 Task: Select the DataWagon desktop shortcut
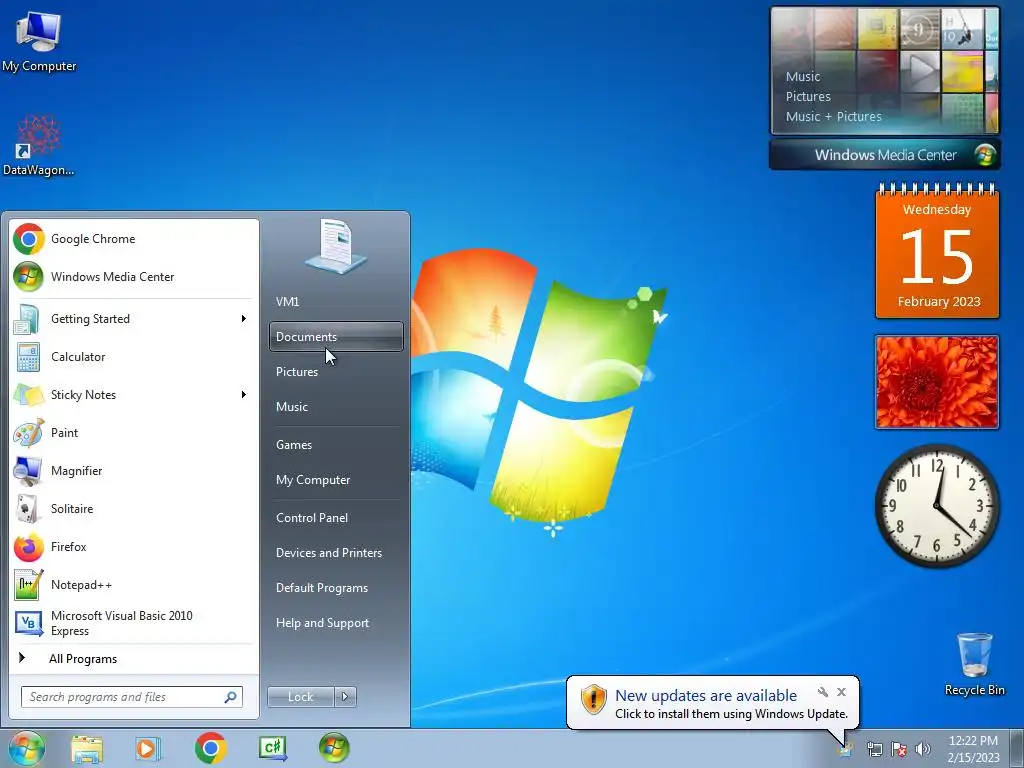[x=39, y=145]
